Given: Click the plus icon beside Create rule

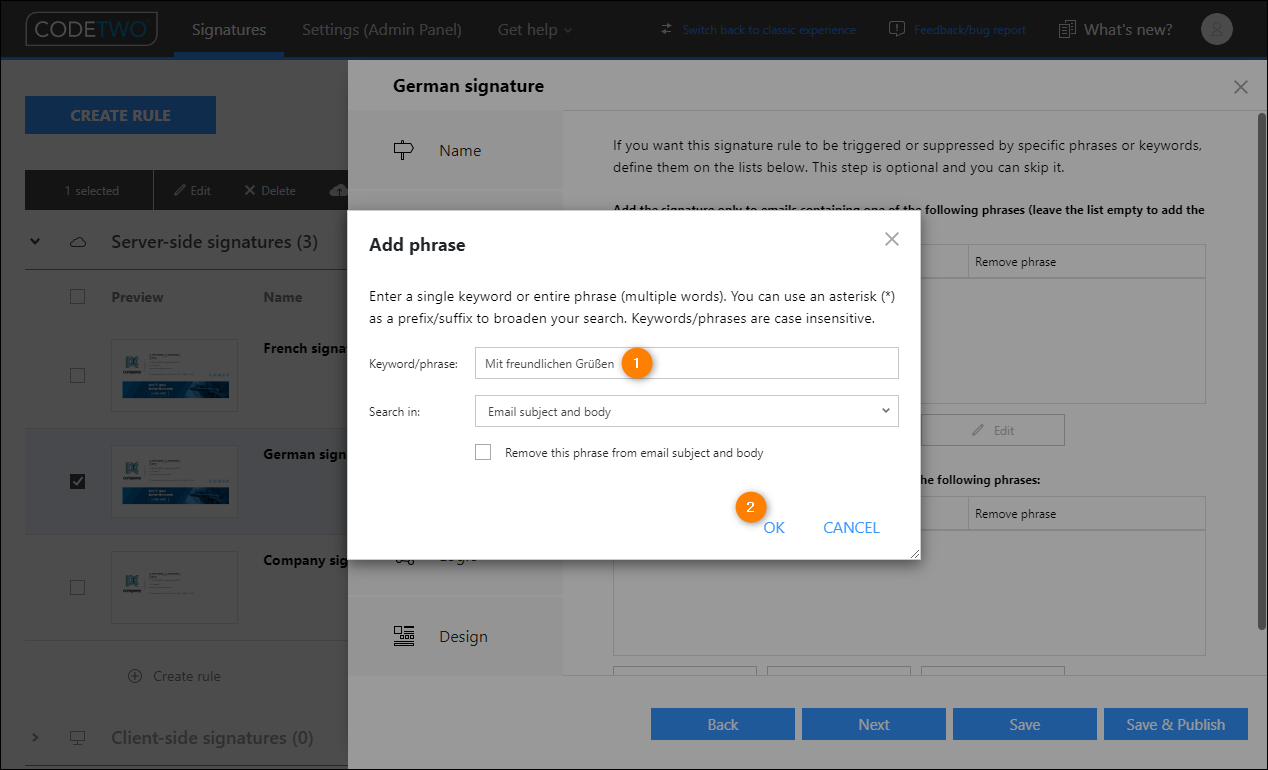Looking at the screenshot, I should [135, 676].
